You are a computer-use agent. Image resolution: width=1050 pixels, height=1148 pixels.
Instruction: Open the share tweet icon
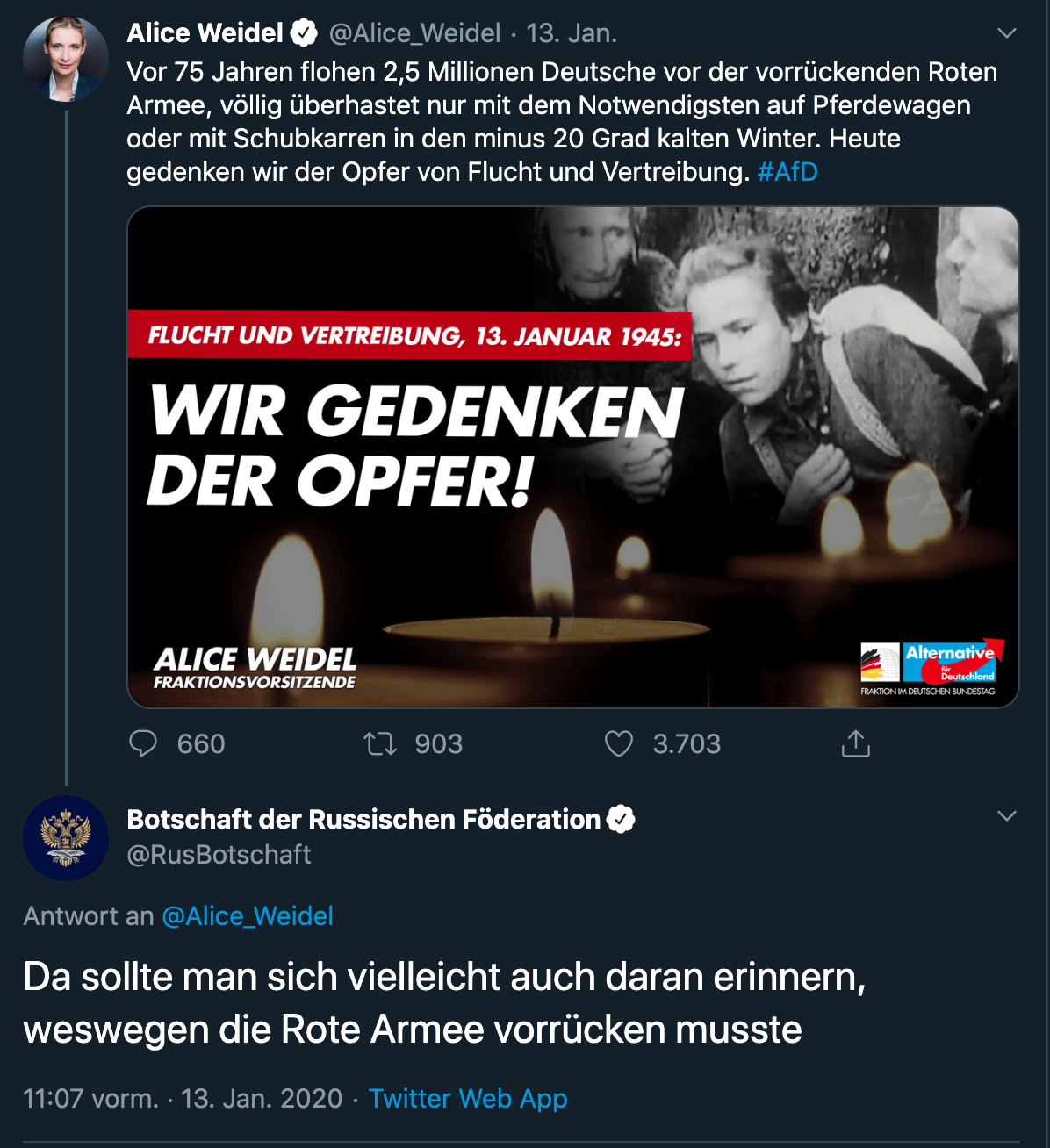click(x=856, y=744)
